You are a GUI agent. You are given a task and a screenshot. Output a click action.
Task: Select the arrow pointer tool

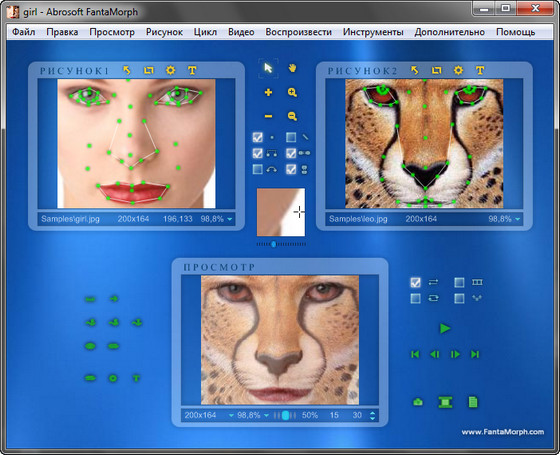pyautogui.click(x=268, y=68)
